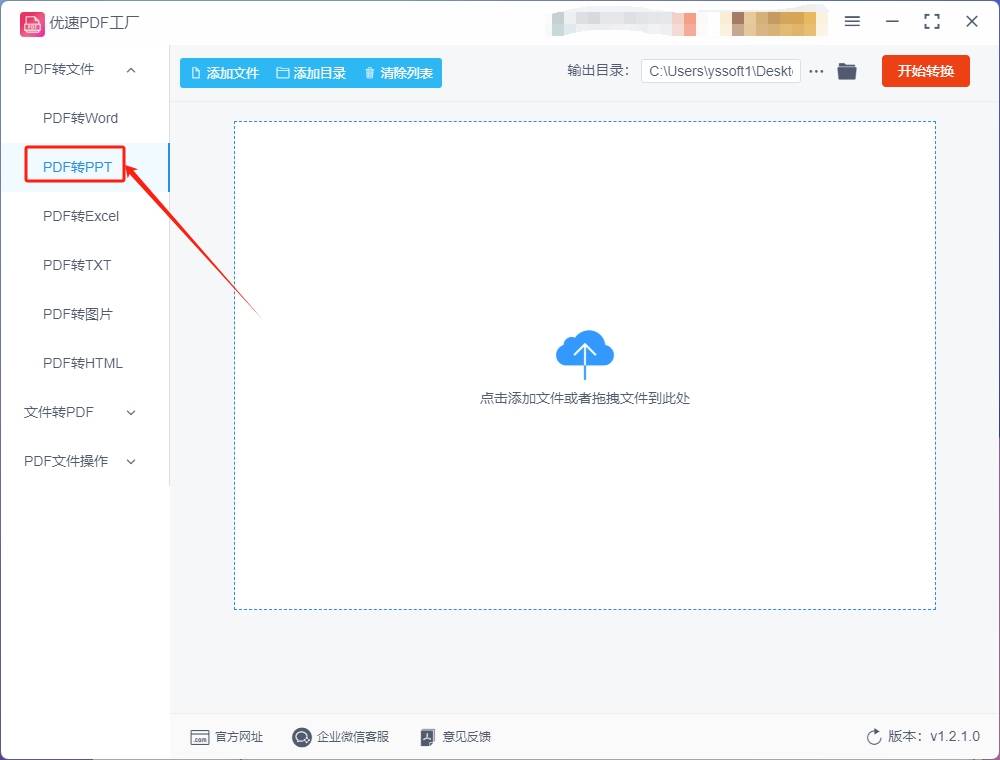
Task: Click the output directory path field
Action: click(720, 71)
